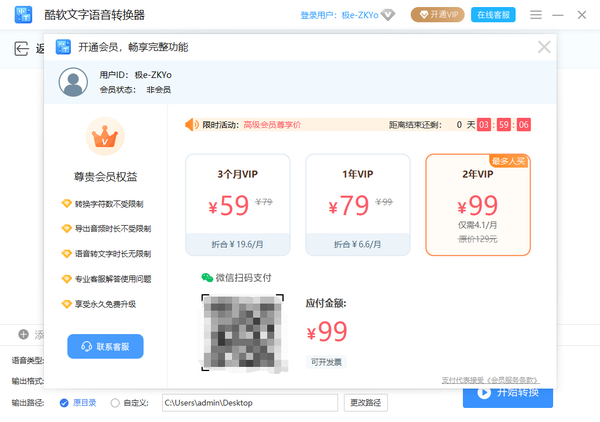Click the diamond icon beside 转换字符数不受限制

67,204
